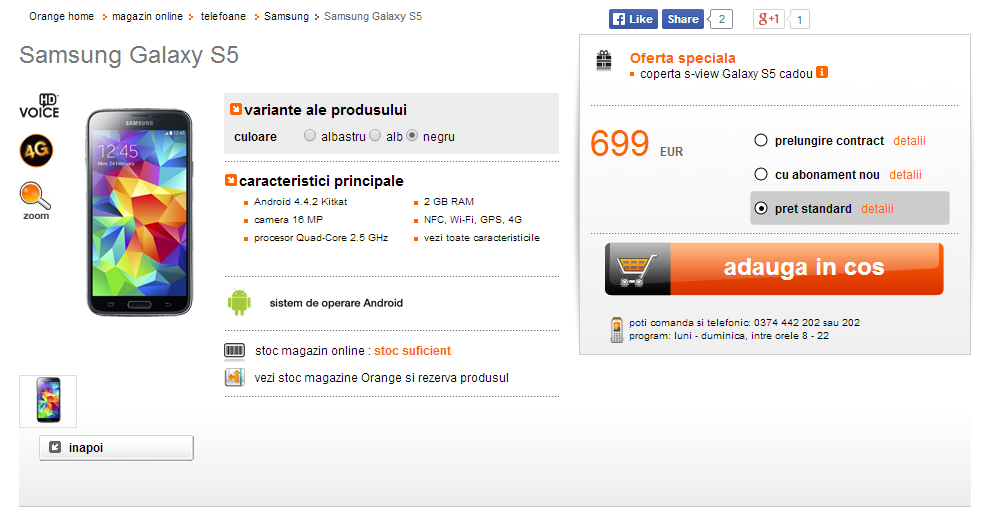The image size is (1008, 511).
Task: Select the albastru color option
Action: tap(310, 136)
